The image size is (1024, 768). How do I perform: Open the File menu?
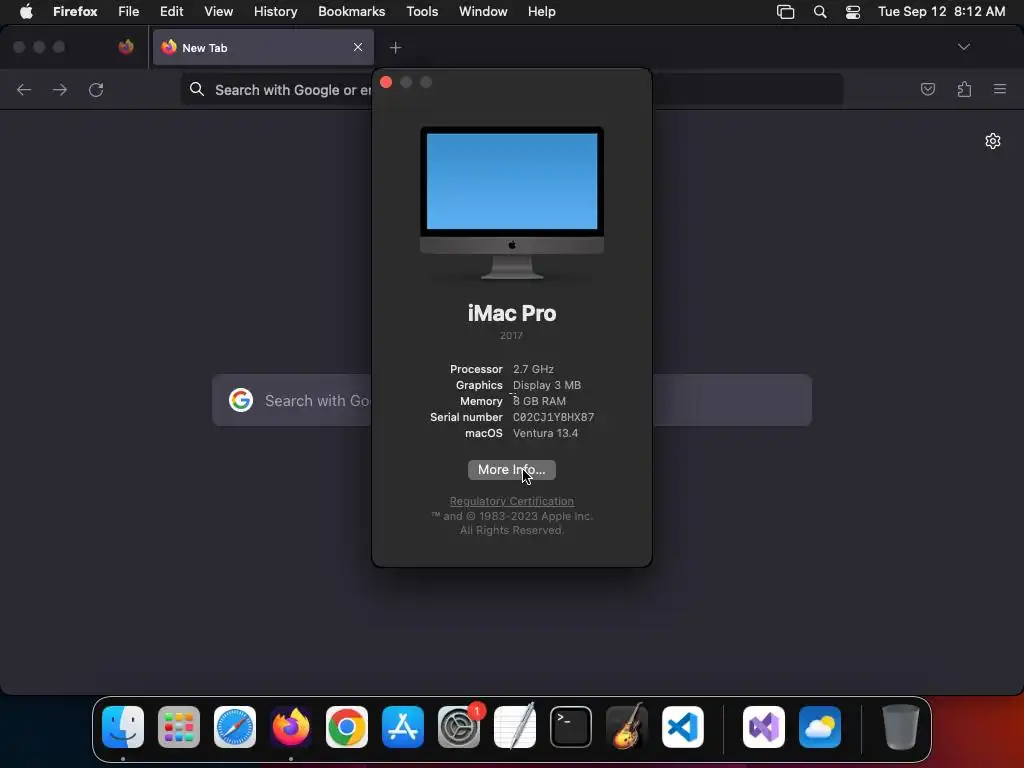pos(129,12)
